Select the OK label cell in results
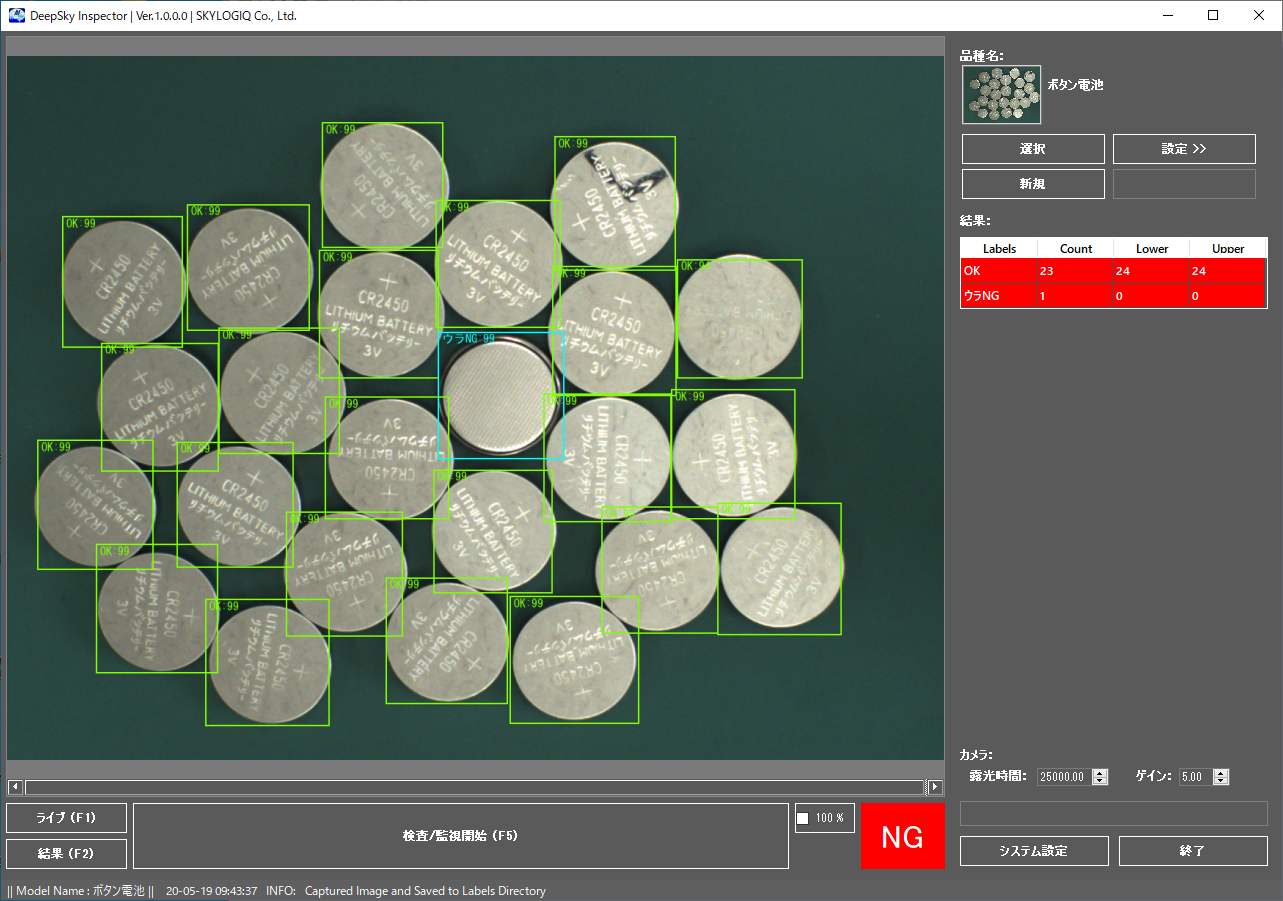Screen dimensions: 1283x901 pyautogui.click(x=999, y=271)
